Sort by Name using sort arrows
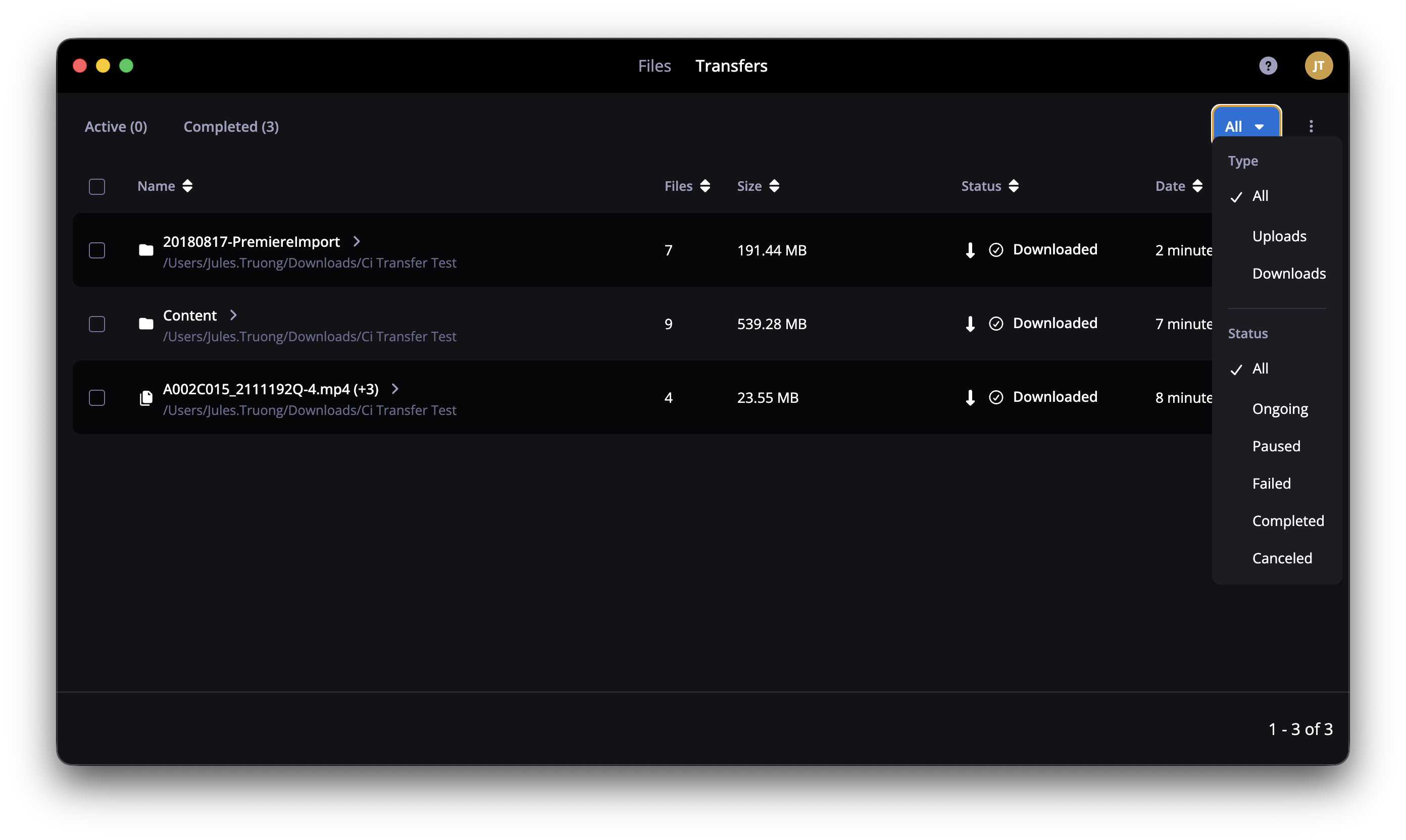Image resolution: width=1406 pixels, height=840 pixels. 187,186
